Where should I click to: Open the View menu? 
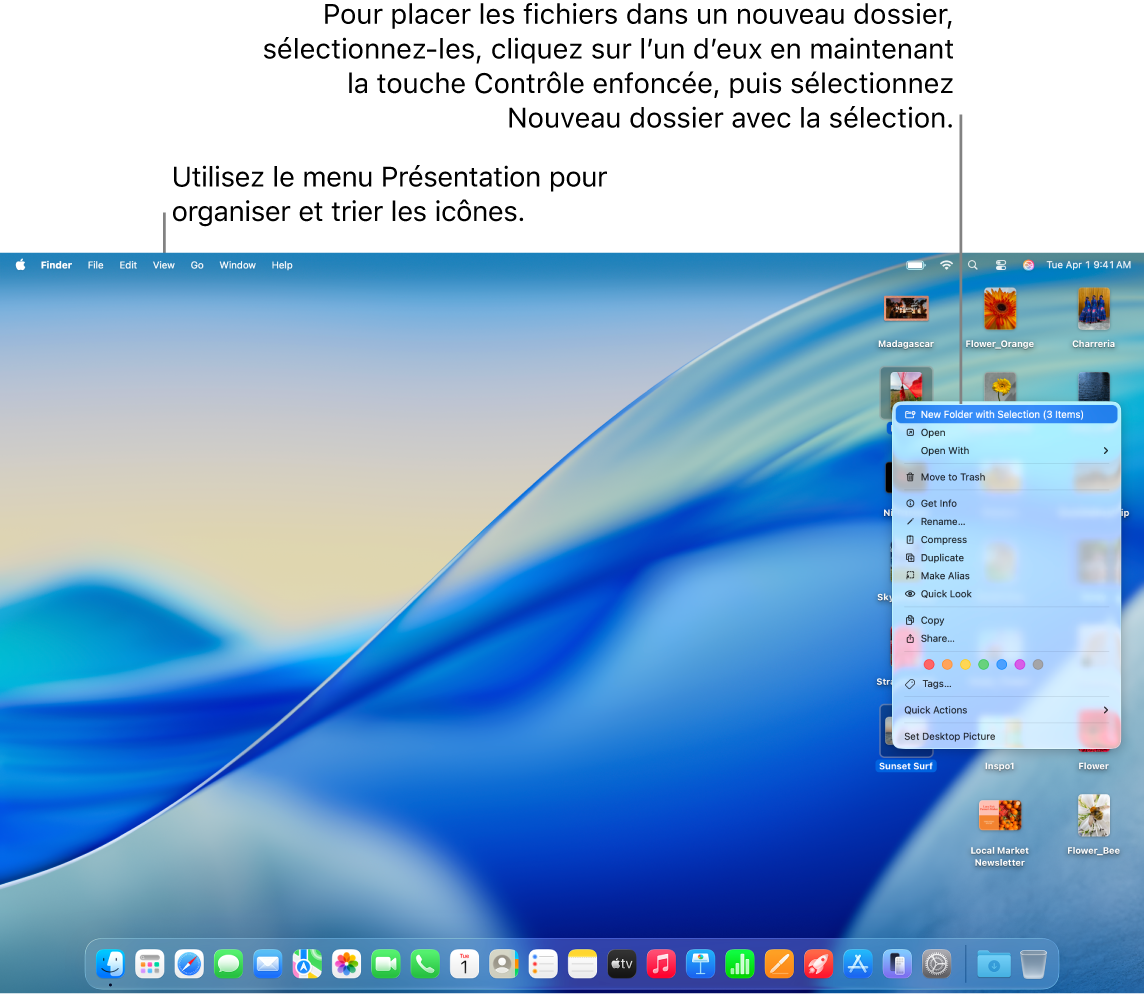164,265
